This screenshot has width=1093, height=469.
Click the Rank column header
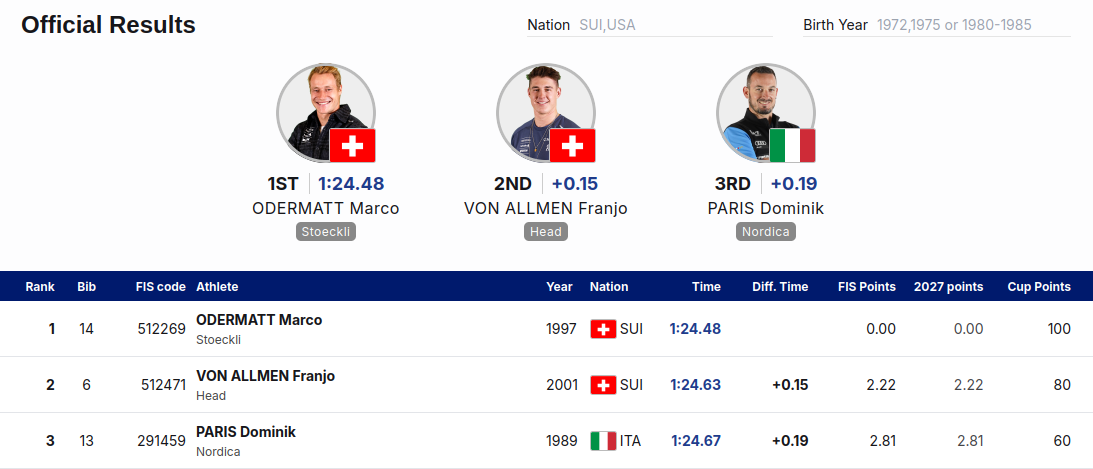(39, 286)
